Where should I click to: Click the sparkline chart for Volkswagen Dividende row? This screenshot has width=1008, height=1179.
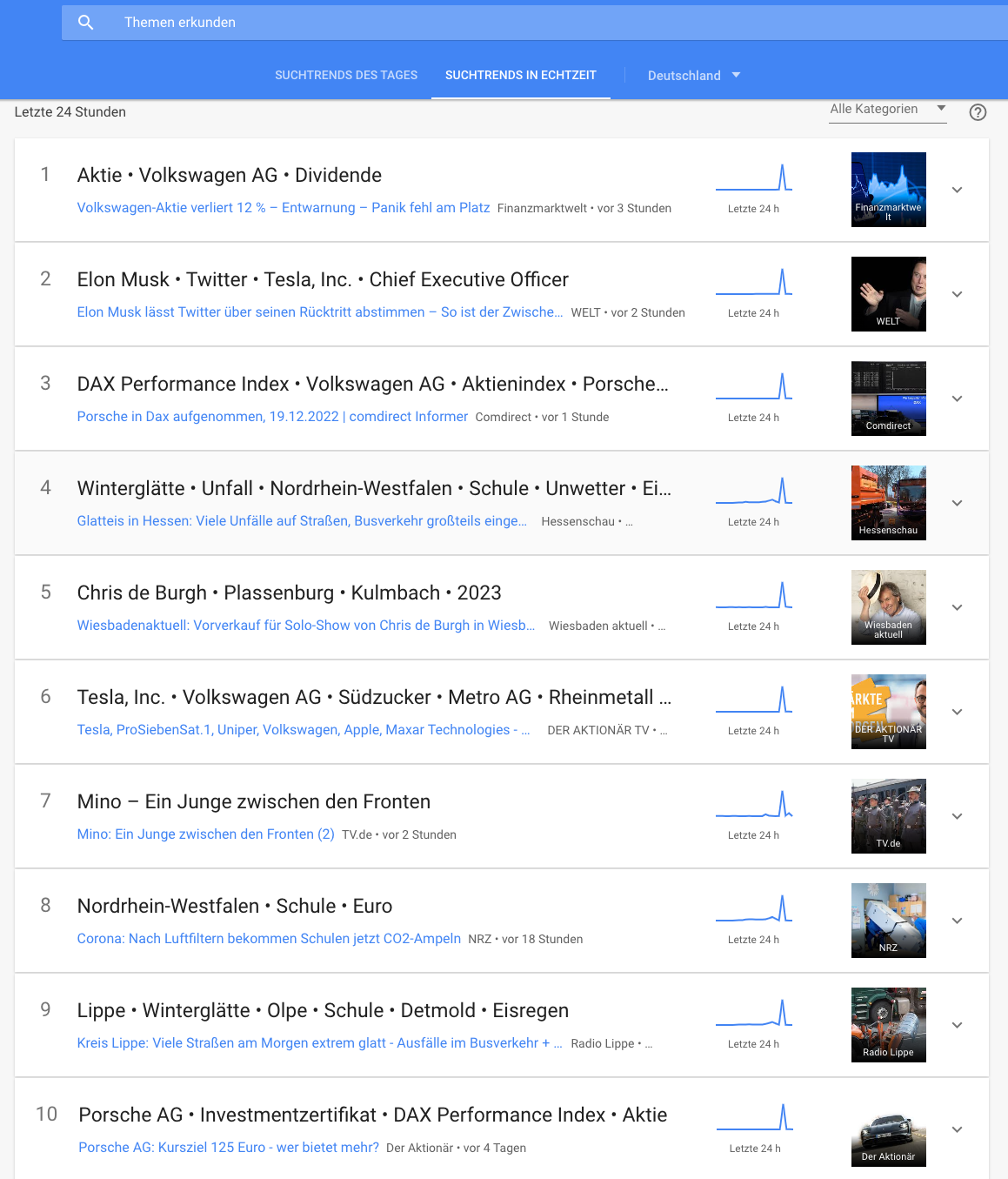point(754,177)
